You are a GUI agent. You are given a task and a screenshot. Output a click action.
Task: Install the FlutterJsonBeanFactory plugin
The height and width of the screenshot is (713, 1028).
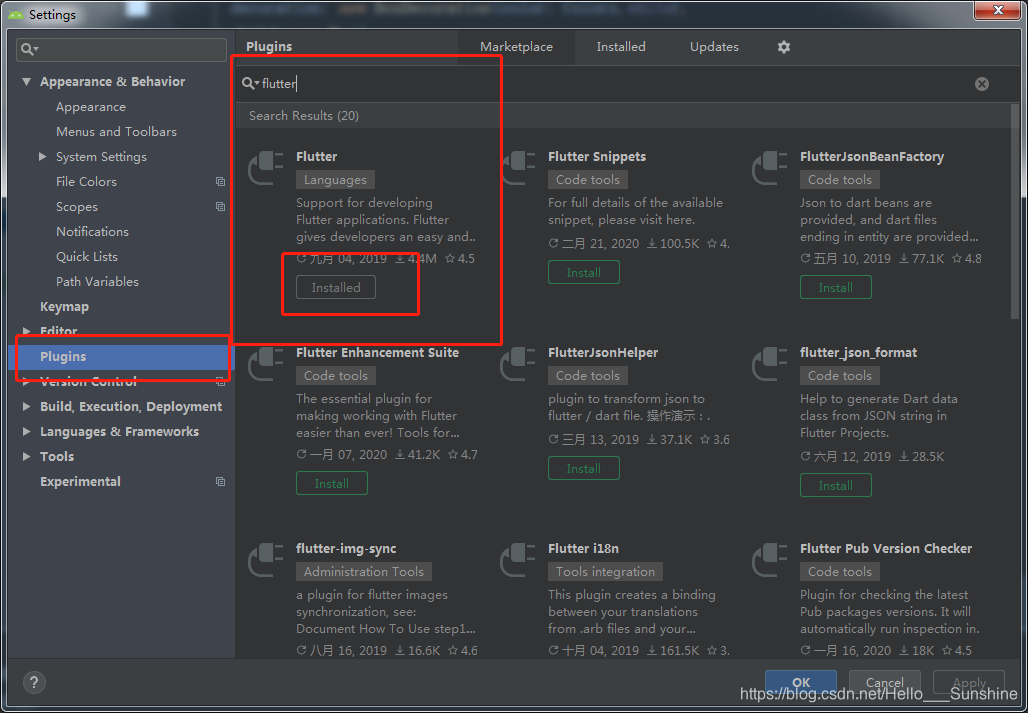tap(835, 288)
